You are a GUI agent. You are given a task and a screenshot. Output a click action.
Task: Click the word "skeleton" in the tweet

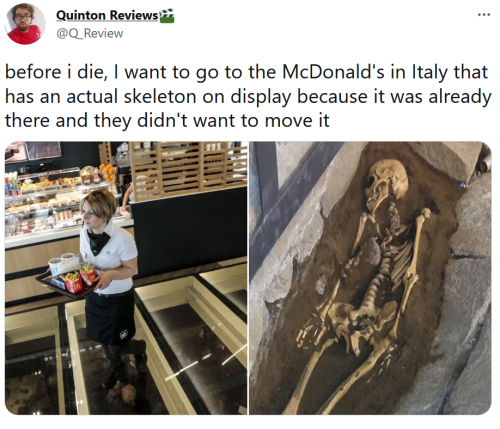pyautogui.click(x=160, y=97)
